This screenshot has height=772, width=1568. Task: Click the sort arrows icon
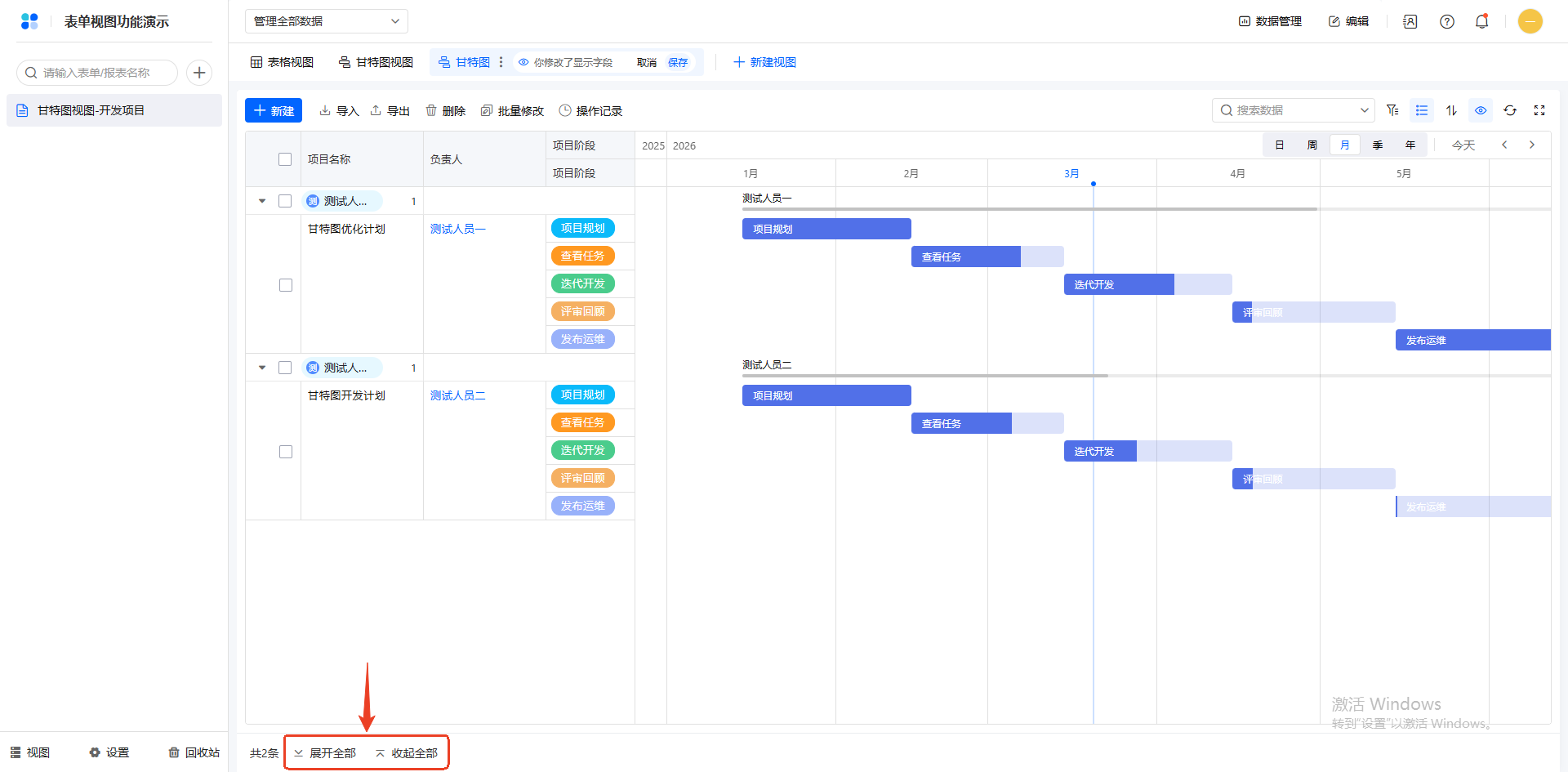pyautogui.click(x=1451, y=110)
